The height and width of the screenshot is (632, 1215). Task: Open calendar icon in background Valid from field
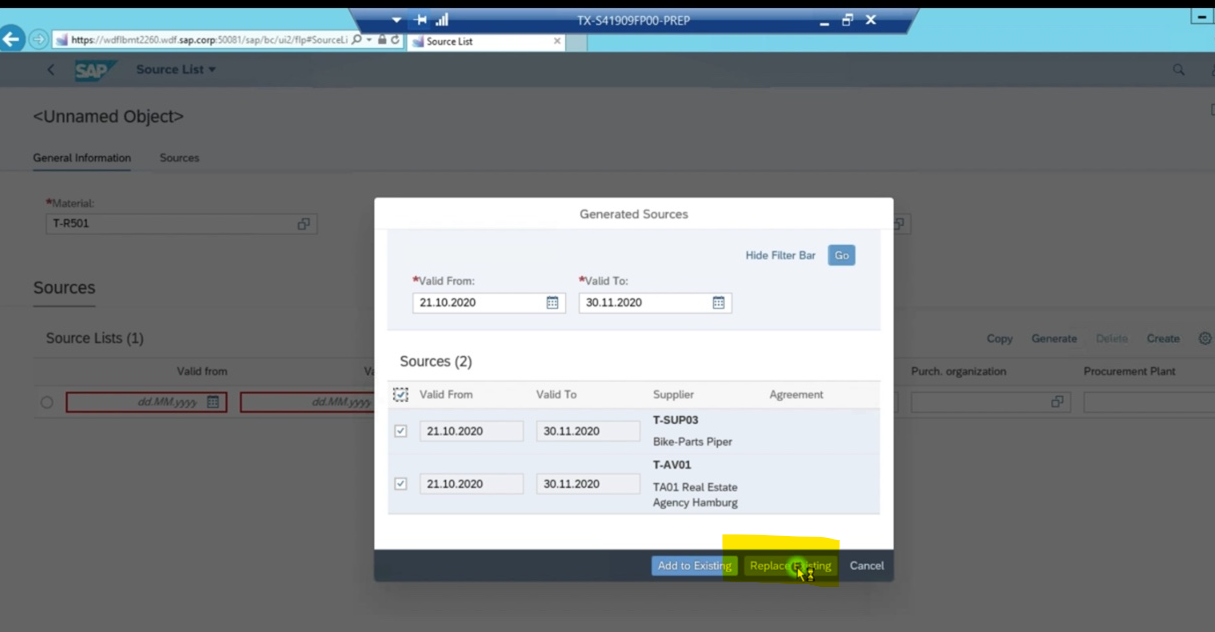click(213, 402)
